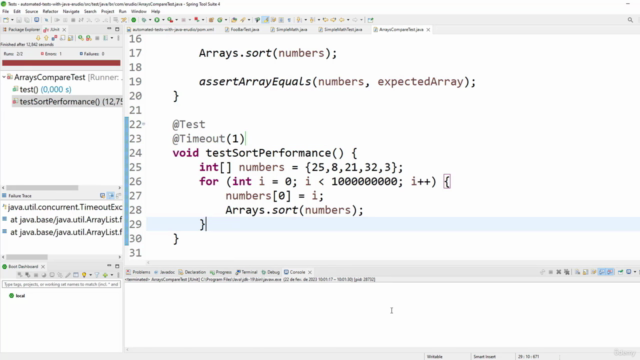Click the filter funnel icon in Boot Dashboard
Screen dimensions: 640x360
click(97, 275)
